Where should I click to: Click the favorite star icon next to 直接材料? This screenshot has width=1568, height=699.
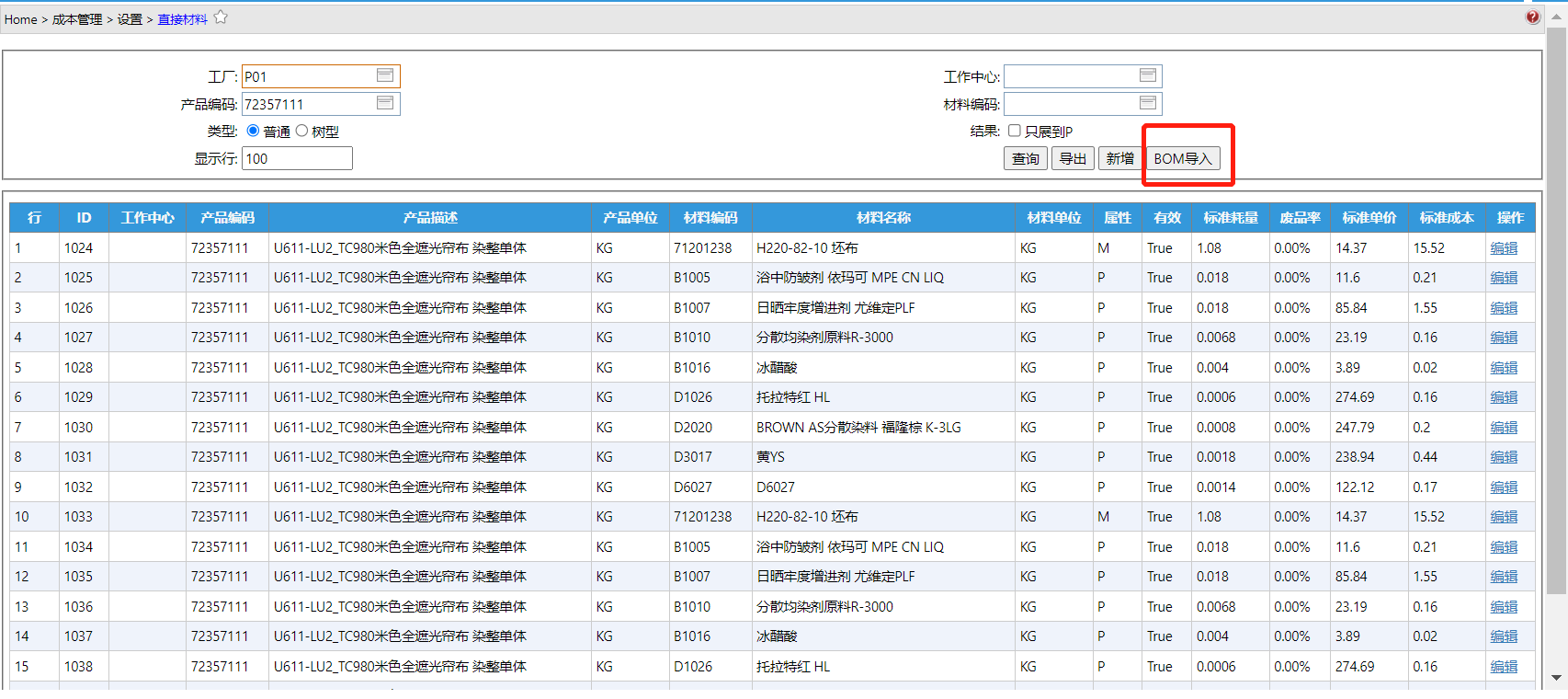221,17
